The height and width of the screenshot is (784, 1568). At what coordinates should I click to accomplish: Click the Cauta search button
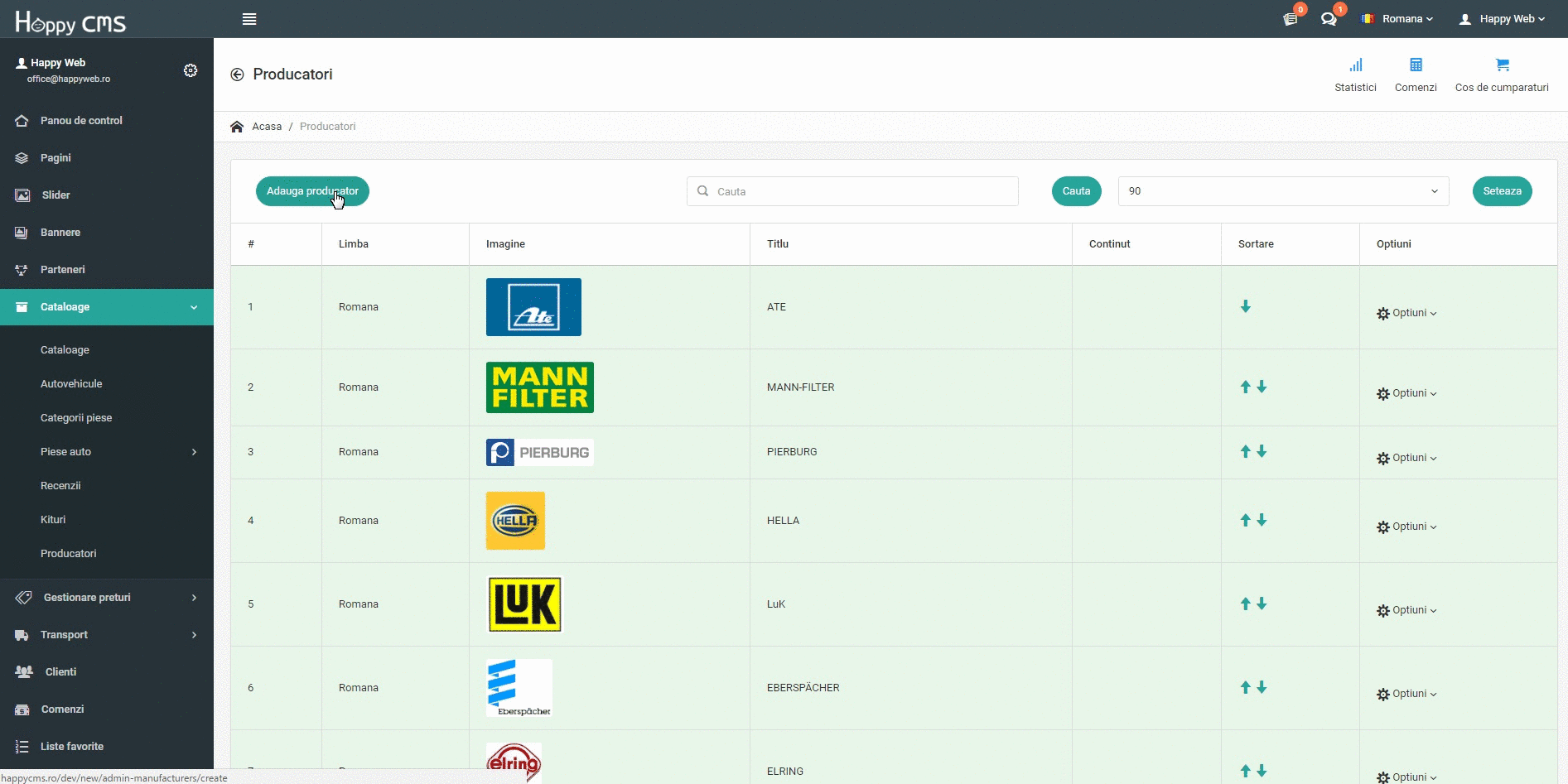(x=1076, y=191)
